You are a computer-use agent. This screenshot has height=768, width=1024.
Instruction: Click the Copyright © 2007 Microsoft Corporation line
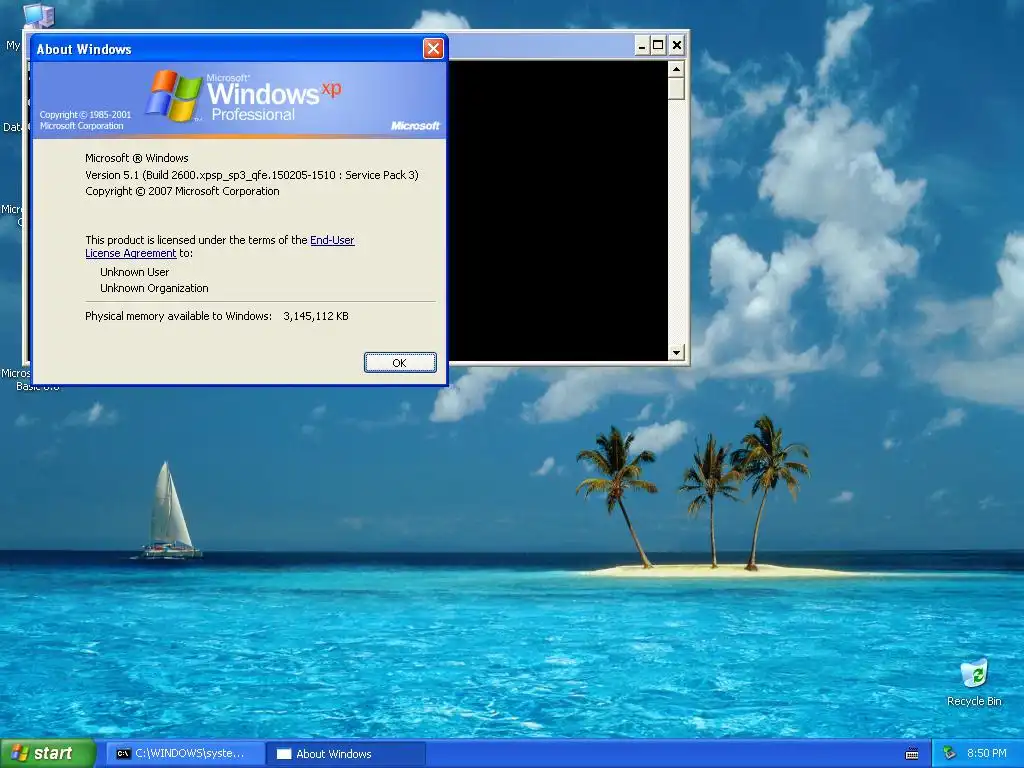[182, 191]
